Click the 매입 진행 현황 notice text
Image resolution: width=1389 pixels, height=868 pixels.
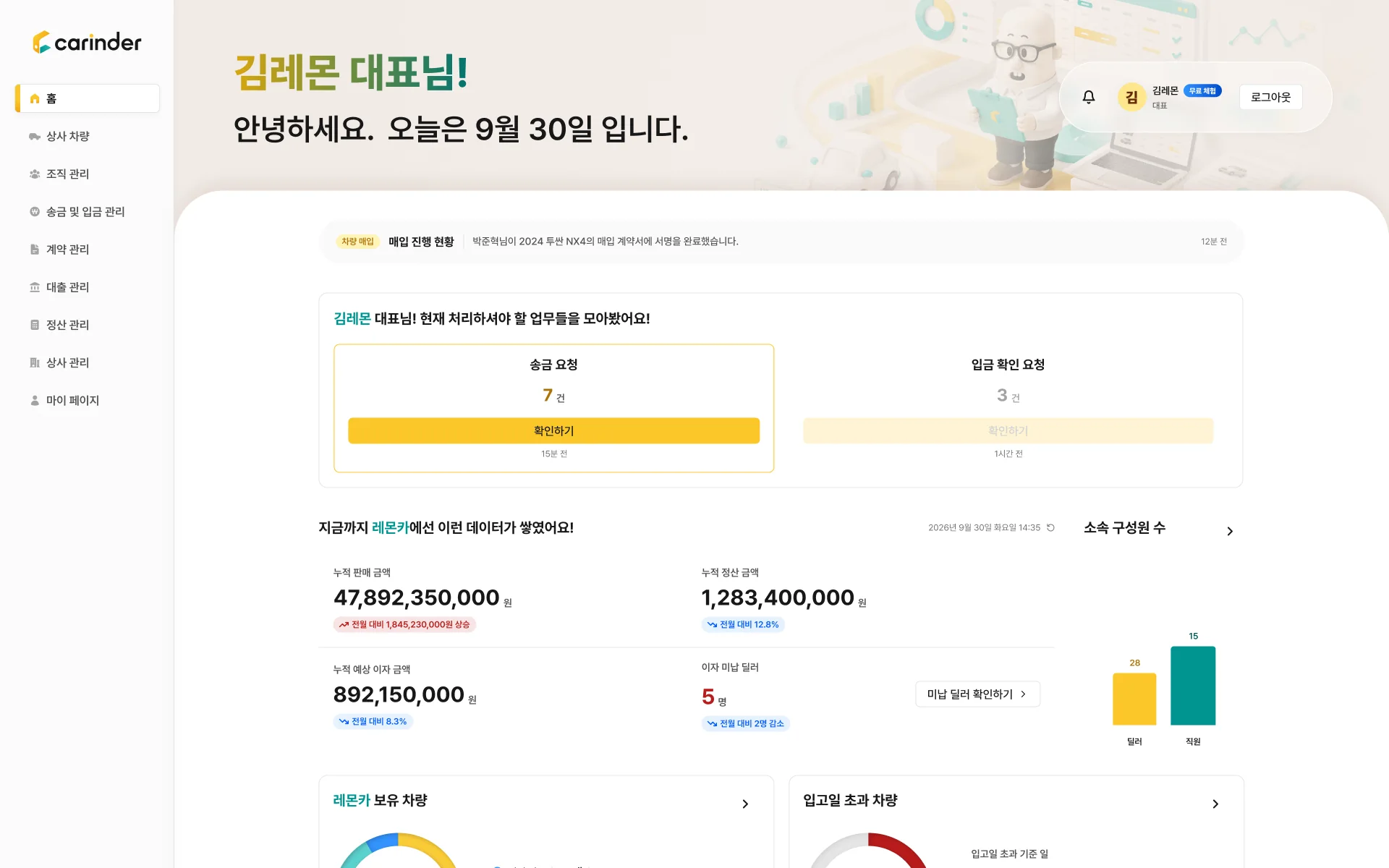(x=421, y=242)
